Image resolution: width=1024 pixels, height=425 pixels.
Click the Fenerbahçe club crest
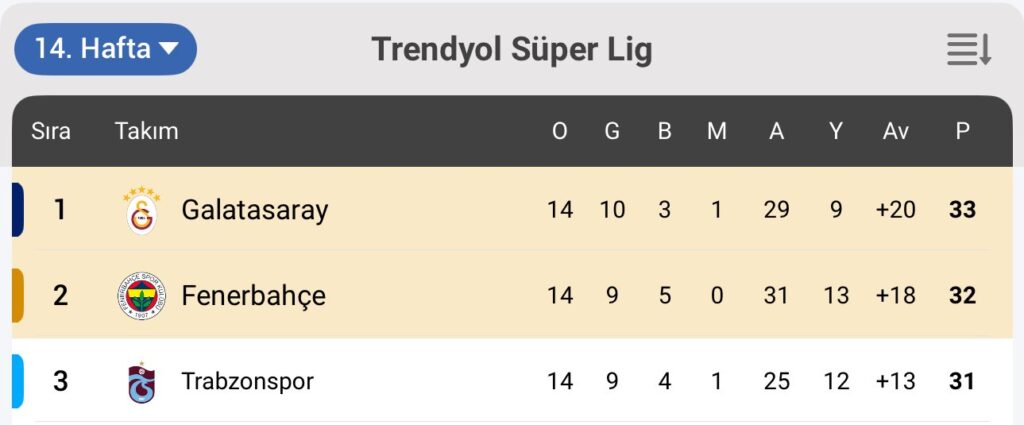141,296
